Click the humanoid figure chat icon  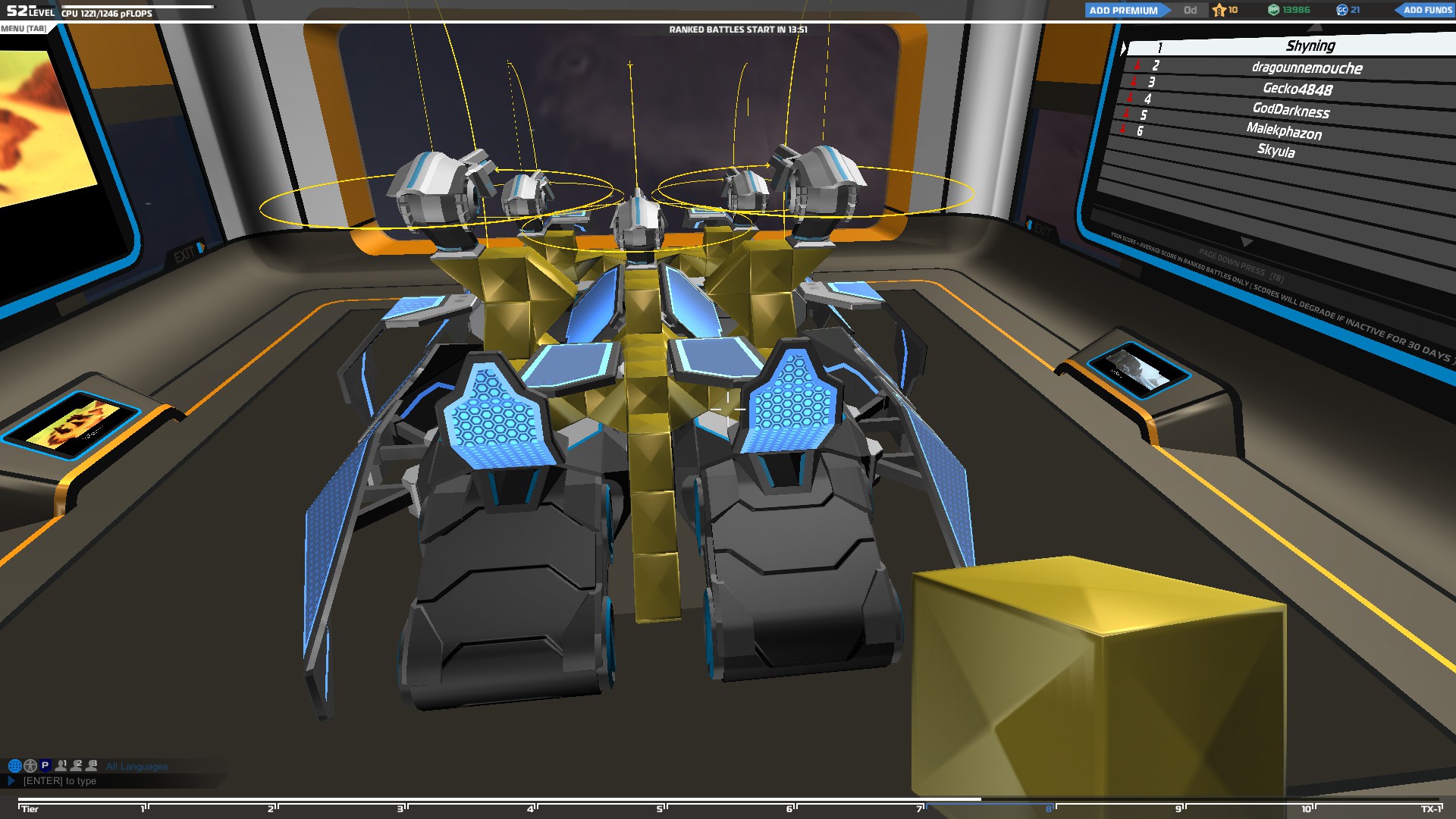click(x=30, y=766)
